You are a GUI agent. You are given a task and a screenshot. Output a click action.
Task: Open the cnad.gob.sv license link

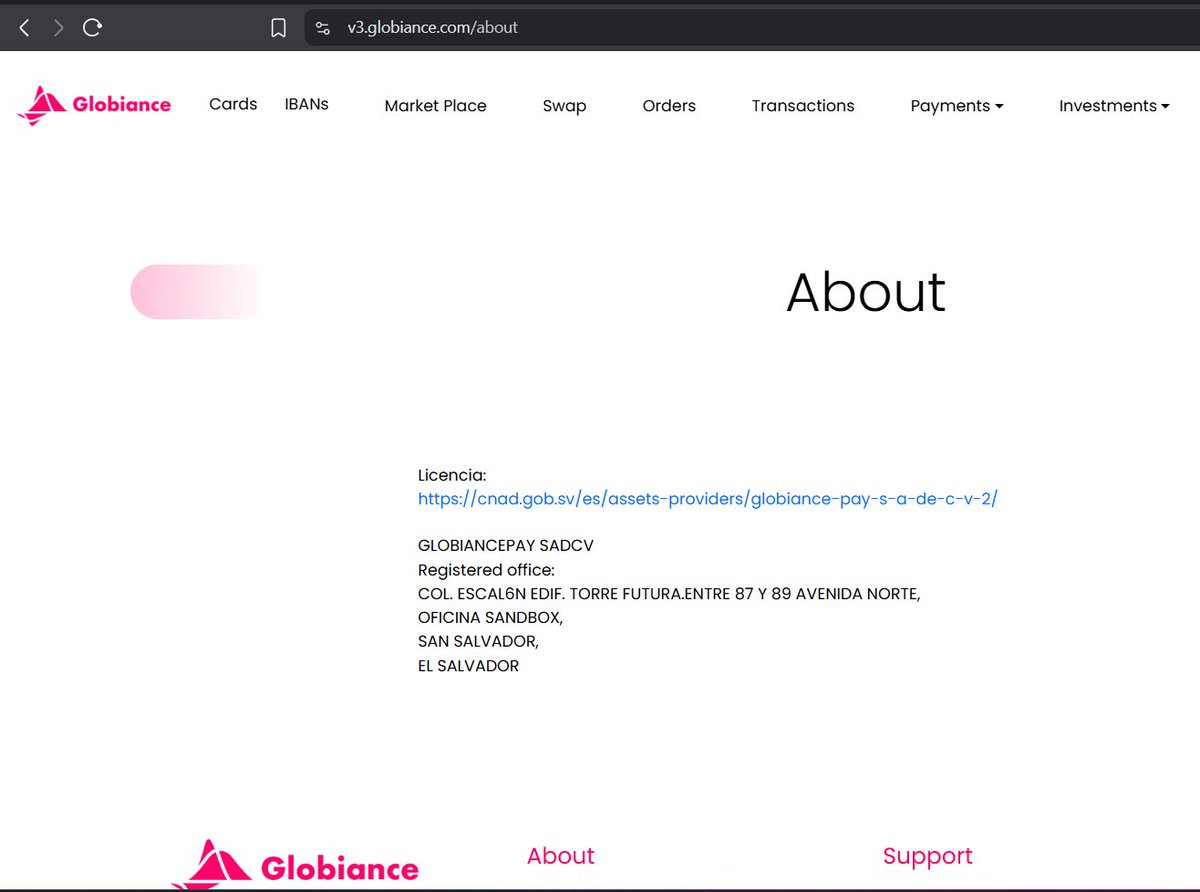pos(708,499)
